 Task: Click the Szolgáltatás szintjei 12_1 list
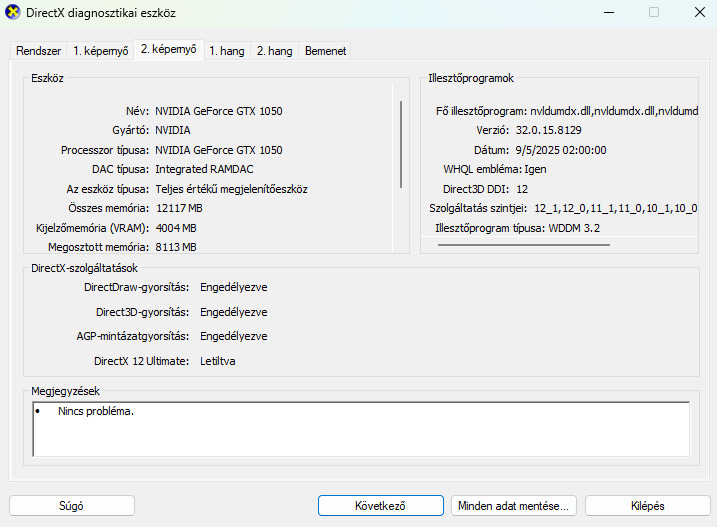pos(615,208)
